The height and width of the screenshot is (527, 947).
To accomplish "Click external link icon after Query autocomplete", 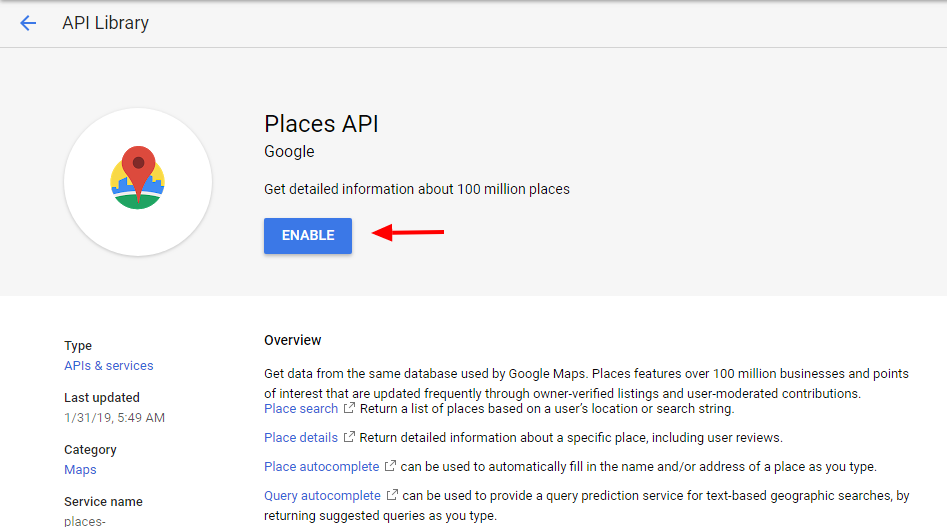I will click(392, 494).
